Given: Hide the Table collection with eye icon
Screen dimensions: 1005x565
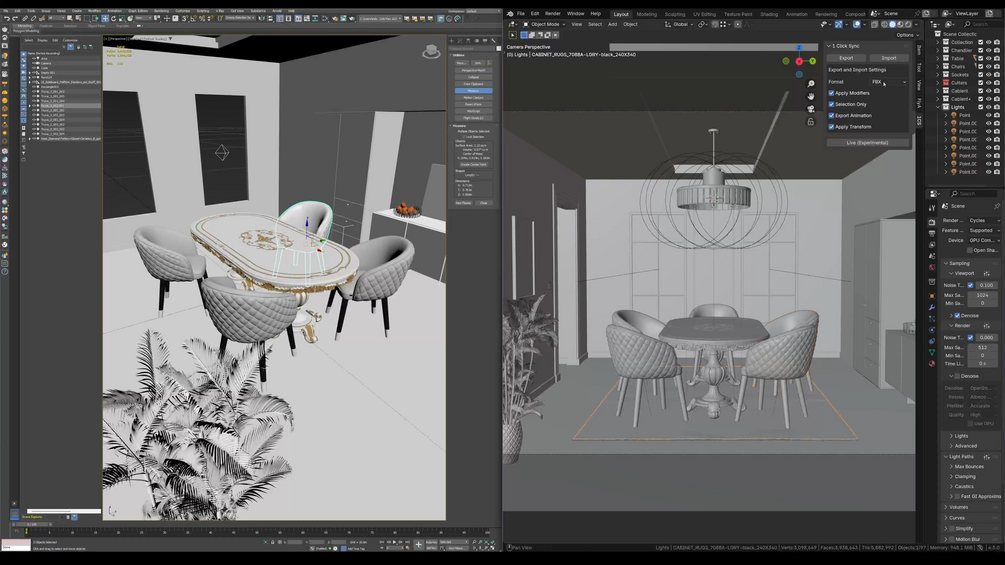Looking at the screenshot, I should 988,58.
